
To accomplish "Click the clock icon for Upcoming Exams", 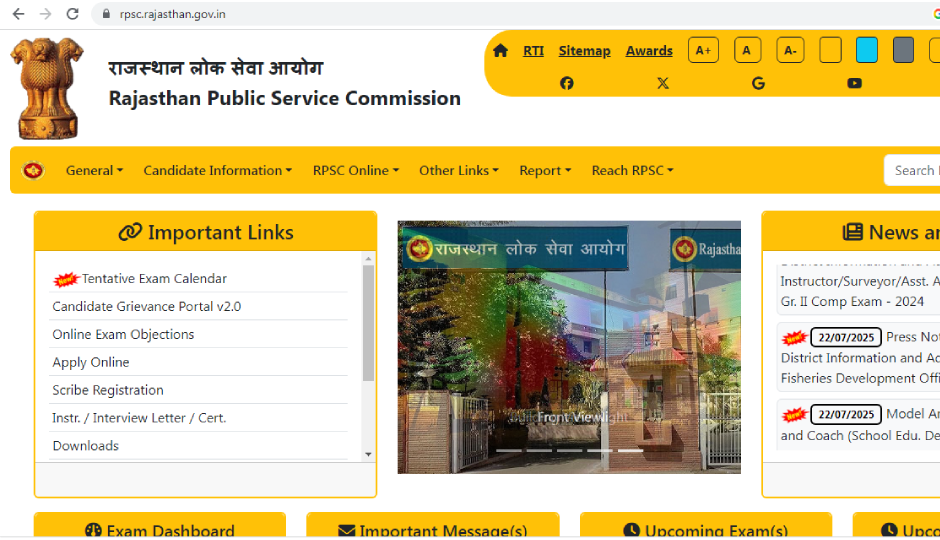I will [x=631, y=530].
